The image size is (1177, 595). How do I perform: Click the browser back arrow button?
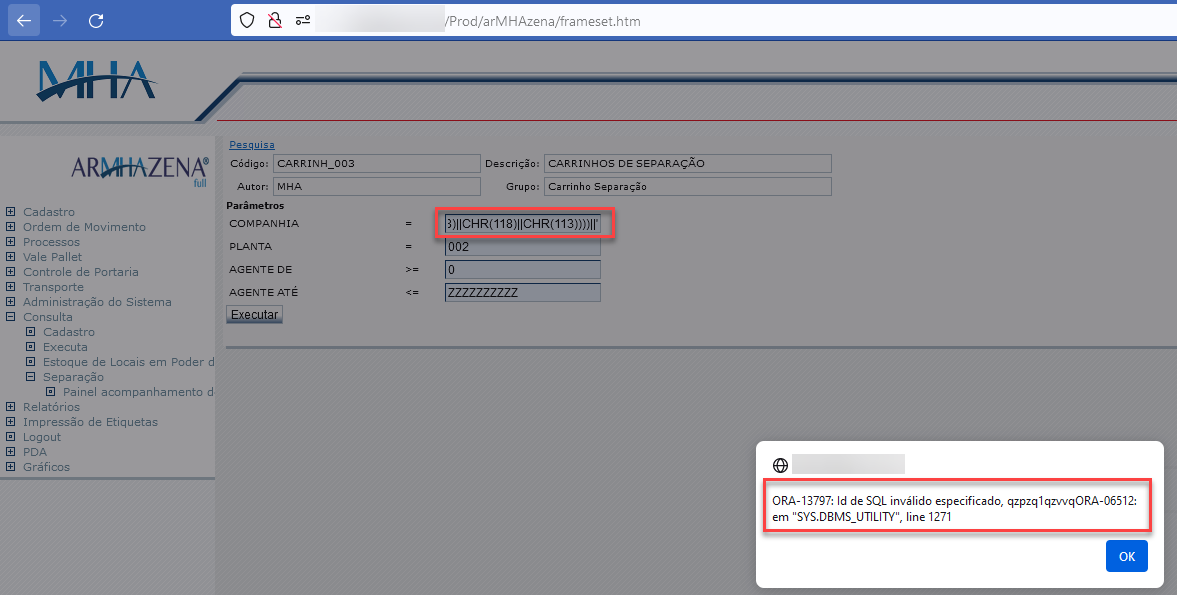point(24,20)
